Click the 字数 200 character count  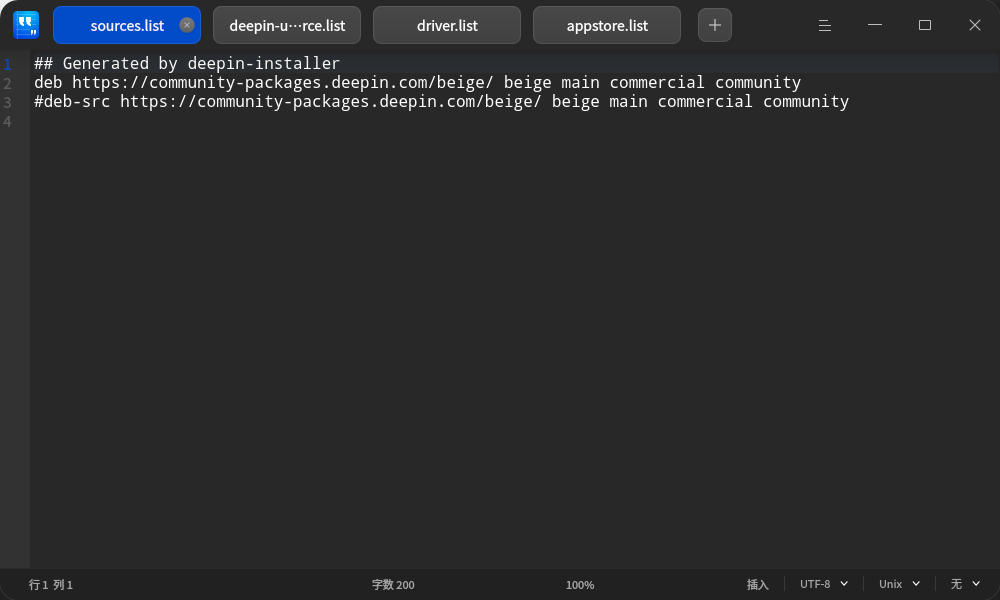[x=393, y=585]
